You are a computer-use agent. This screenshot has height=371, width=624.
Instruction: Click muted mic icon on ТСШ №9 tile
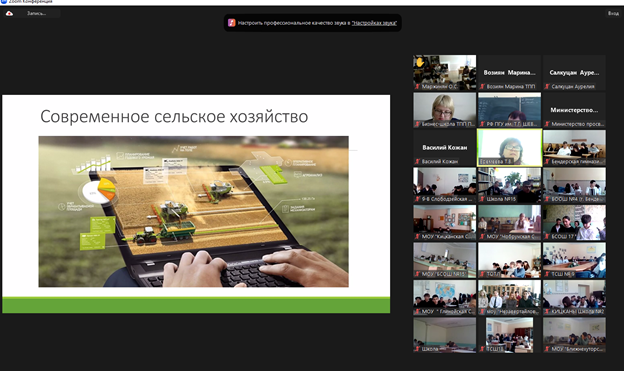coord(548,274)
